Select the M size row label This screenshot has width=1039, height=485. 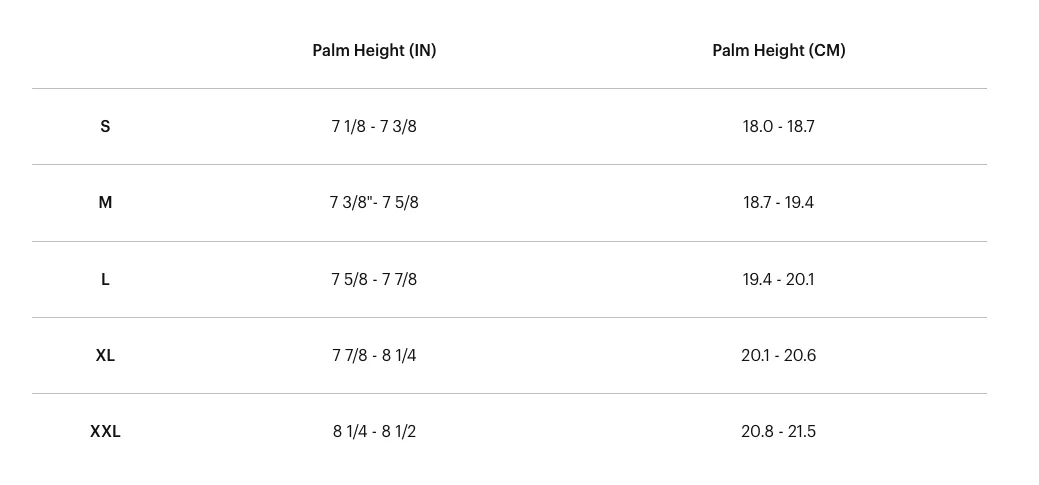point(105,203)
